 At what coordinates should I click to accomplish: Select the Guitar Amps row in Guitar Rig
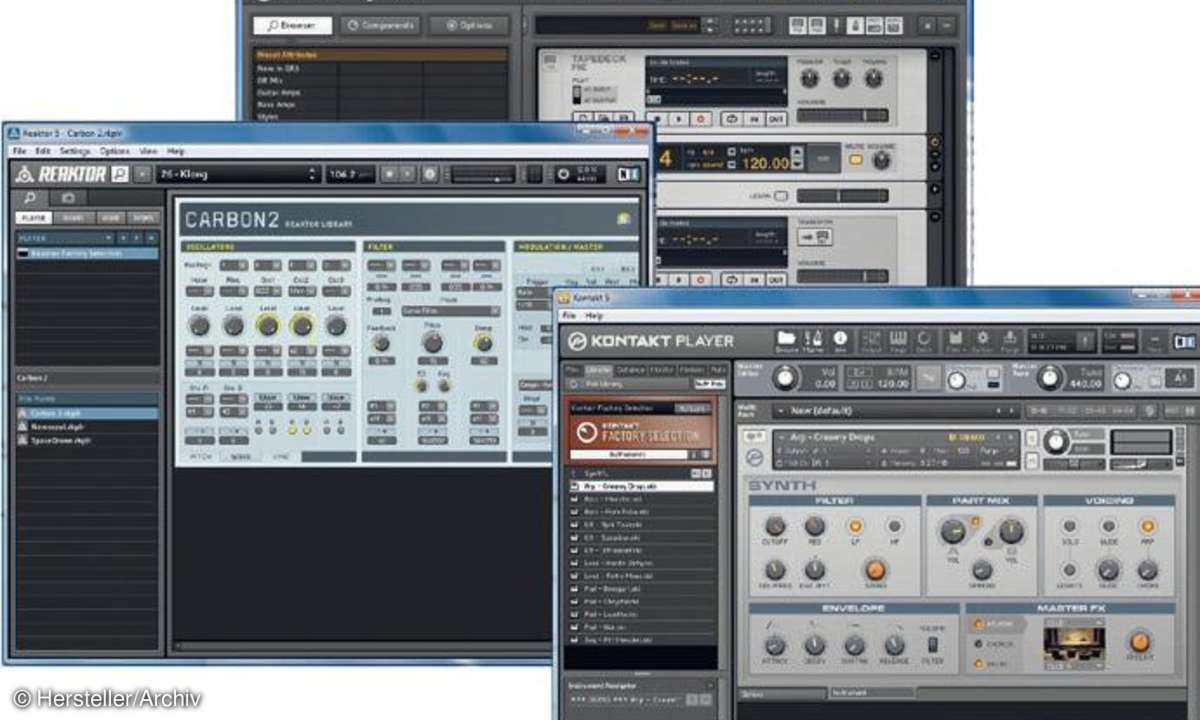tap(380, 92)
